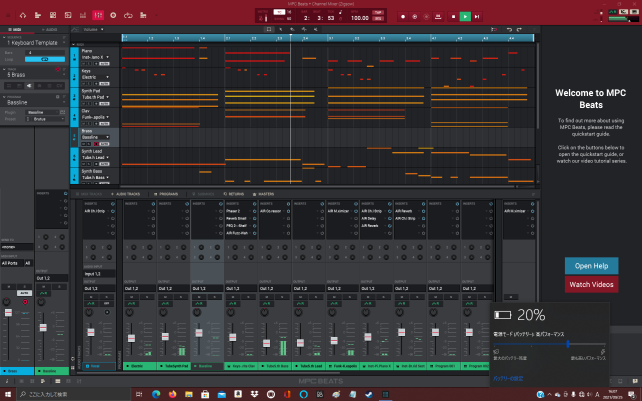
Task: Click the Watch Videos button
Action: (x=590, y=285)
